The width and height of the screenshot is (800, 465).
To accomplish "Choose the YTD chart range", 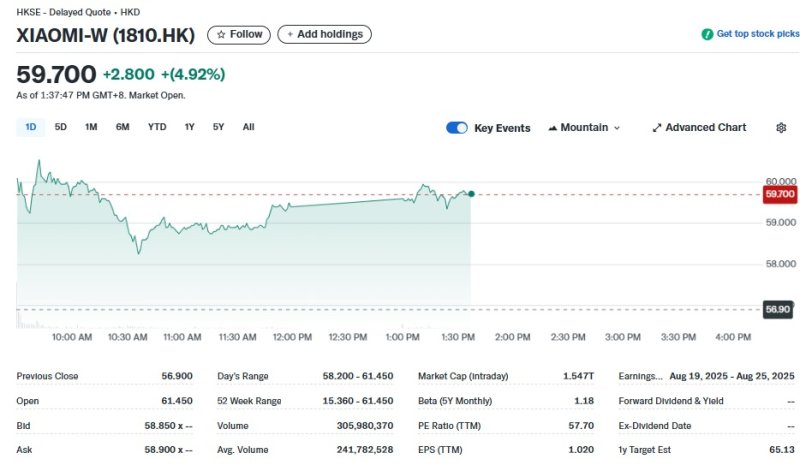I will (157, 127).
